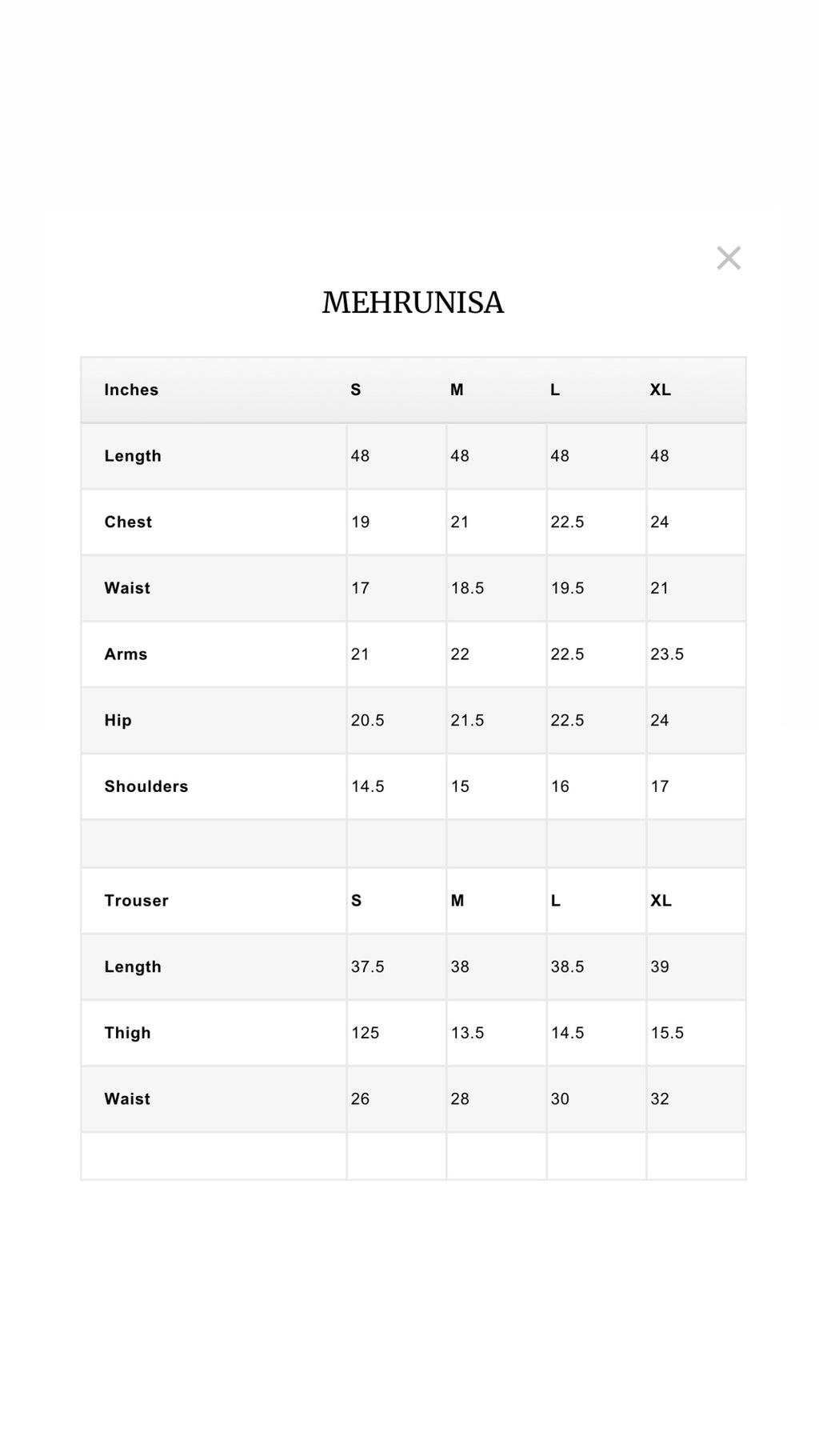Click trouser Waist value 32 for XL

click(x=659, y=1098)
